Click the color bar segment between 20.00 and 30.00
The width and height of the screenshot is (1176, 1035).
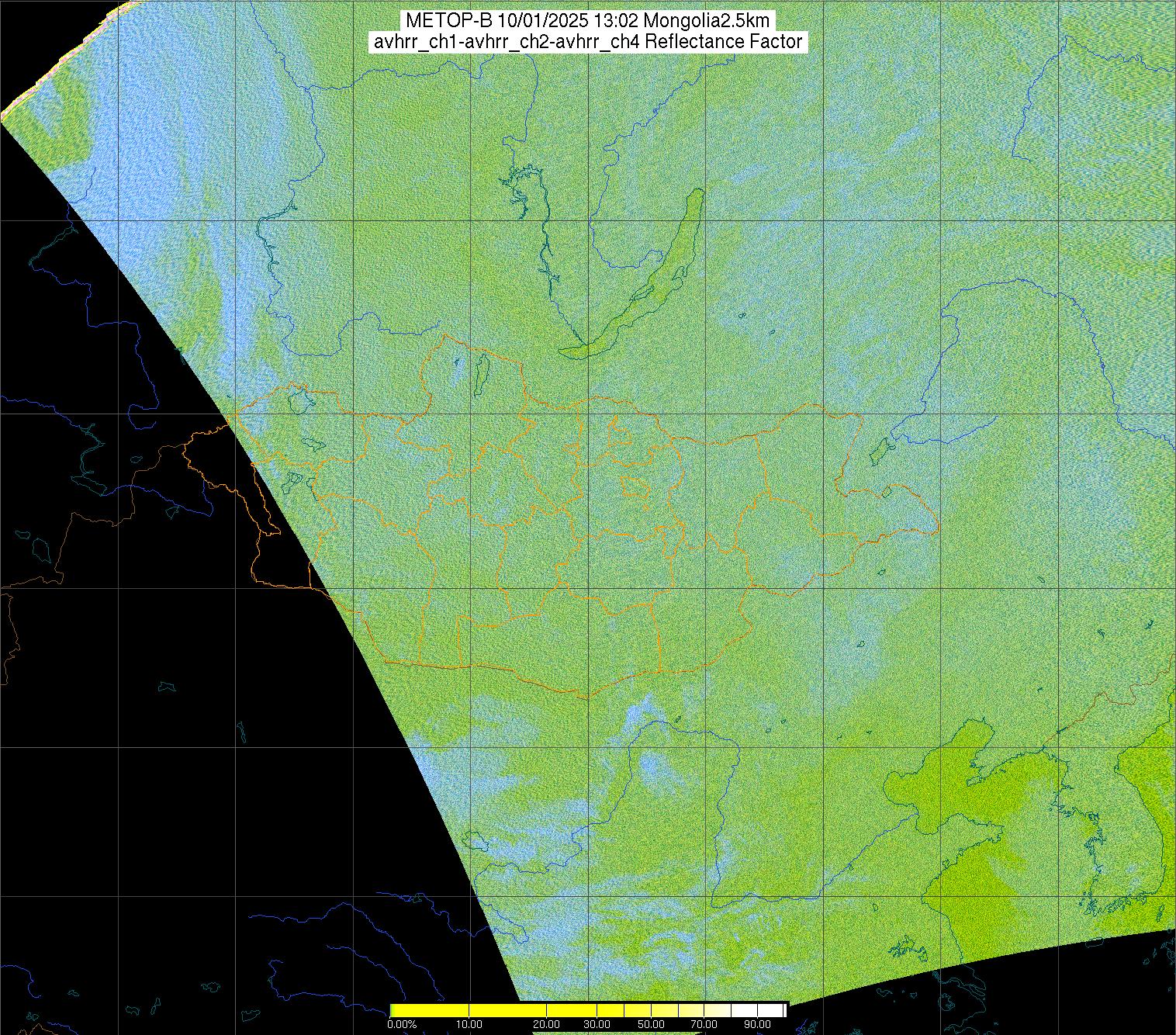572,1010
